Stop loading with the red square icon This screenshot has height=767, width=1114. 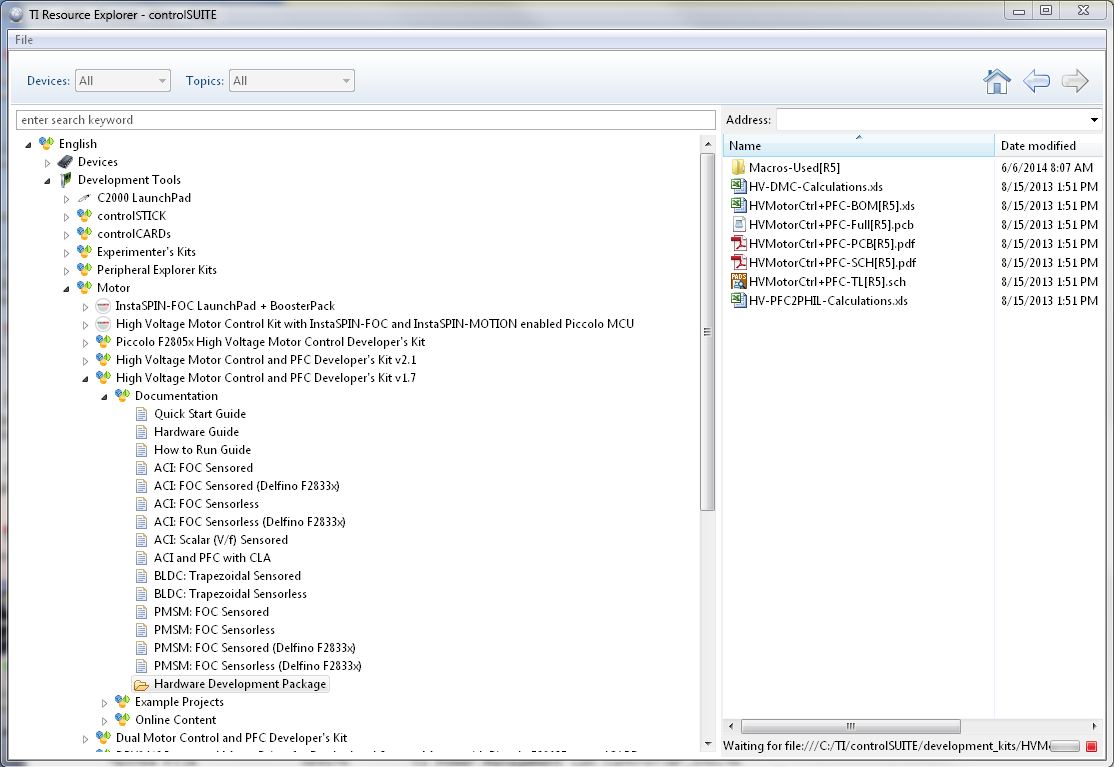coord(1091,746)
